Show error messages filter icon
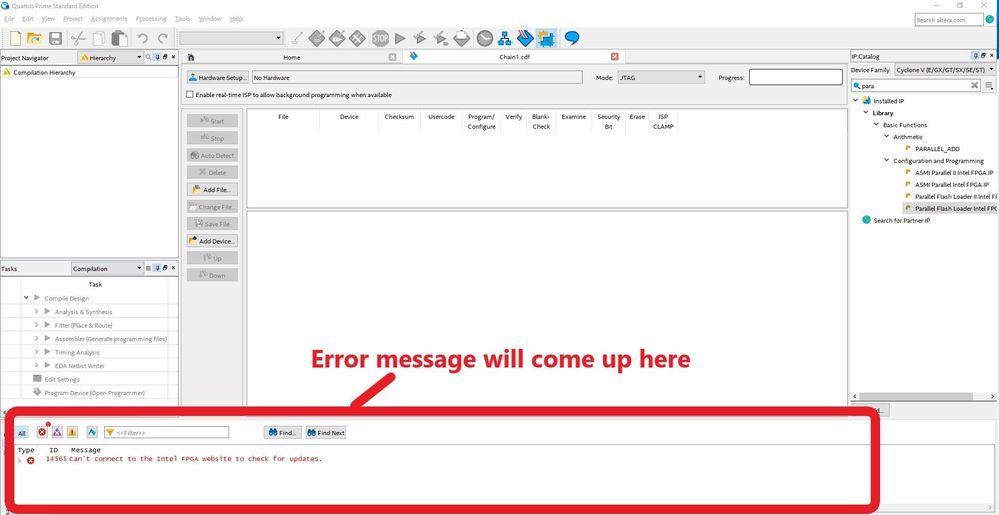This screenshot has height=515, width=999. tap(42, 432)
